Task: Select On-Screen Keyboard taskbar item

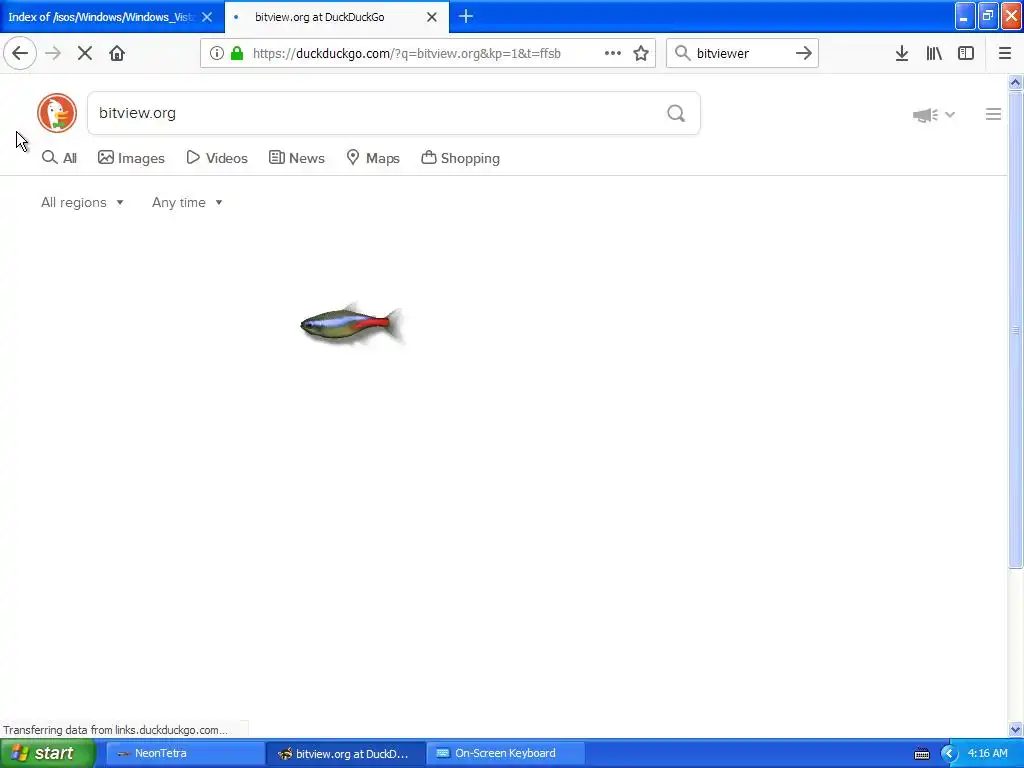Action: point(505,754)
